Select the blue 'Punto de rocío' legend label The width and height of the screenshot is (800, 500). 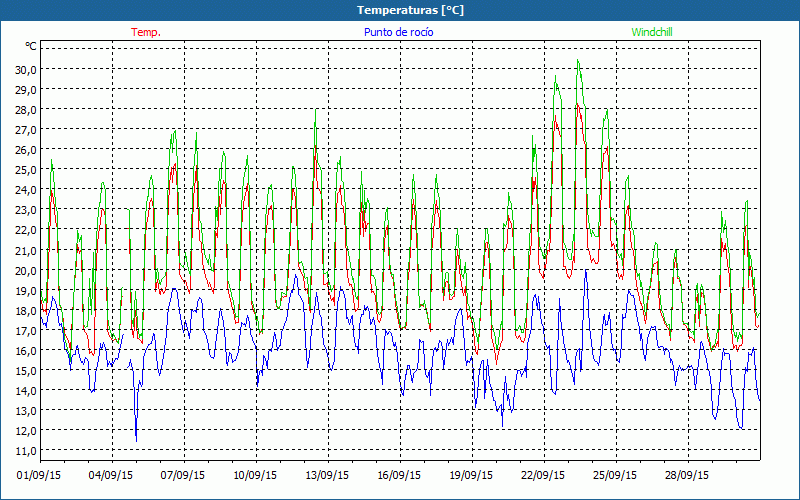(x=398, y=32)
